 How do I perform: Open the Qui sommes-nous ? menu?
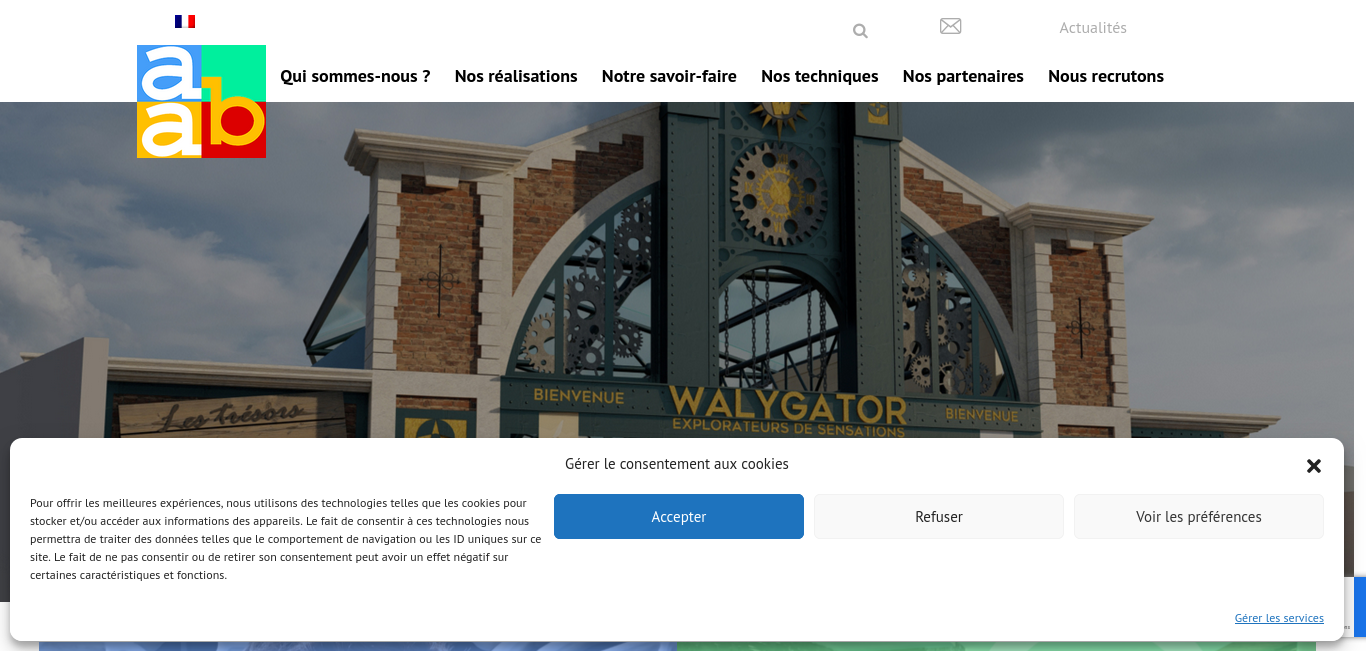tap(355, 76)
